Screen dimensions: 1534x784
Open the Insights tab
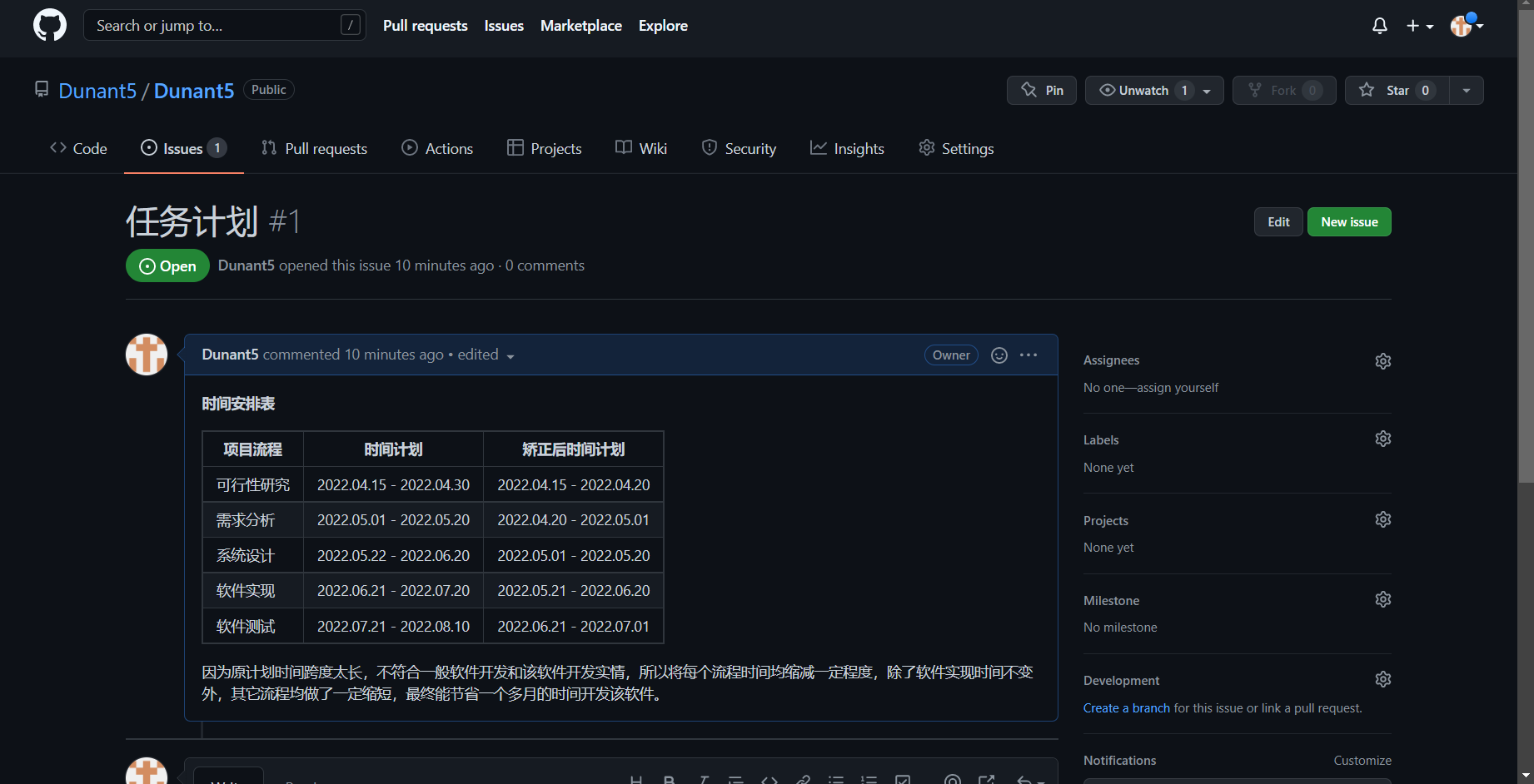point(847,148)
